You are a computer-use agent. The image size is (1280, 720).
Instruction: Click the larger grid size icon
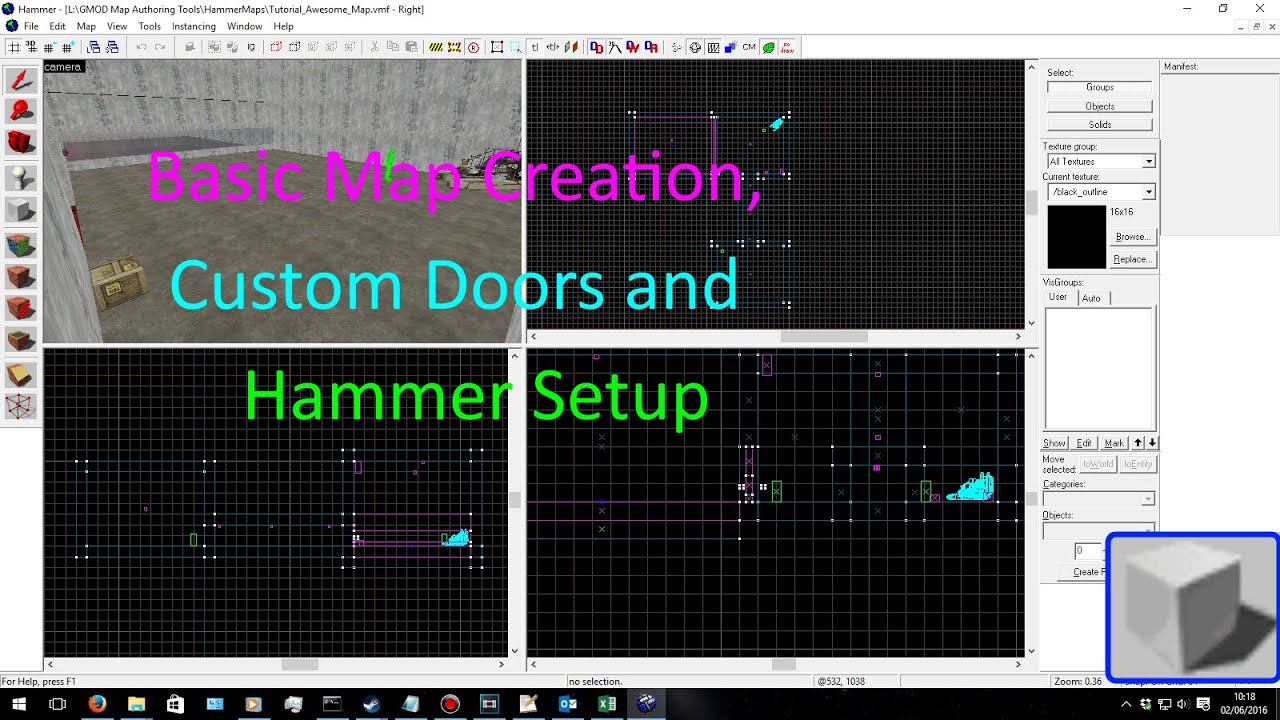pyautogui.click(x=68, y=47)
